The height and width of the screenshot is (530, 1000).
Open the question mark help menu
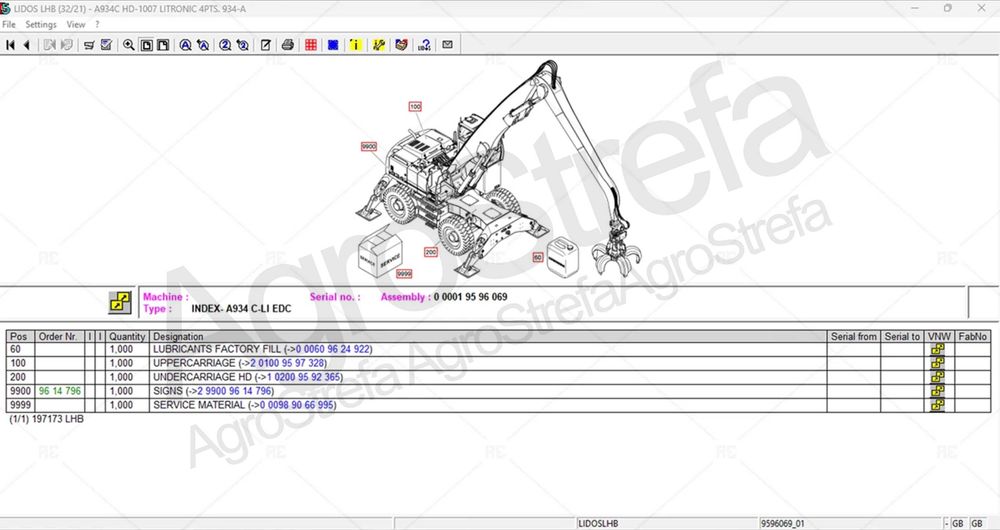(x=98, y=24)
